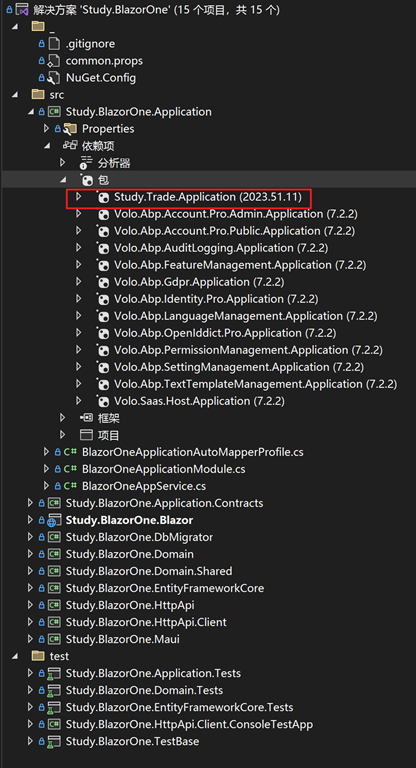The image size is (416, 768).
Task: Click the .gitignore file icon
Action: 54,44
